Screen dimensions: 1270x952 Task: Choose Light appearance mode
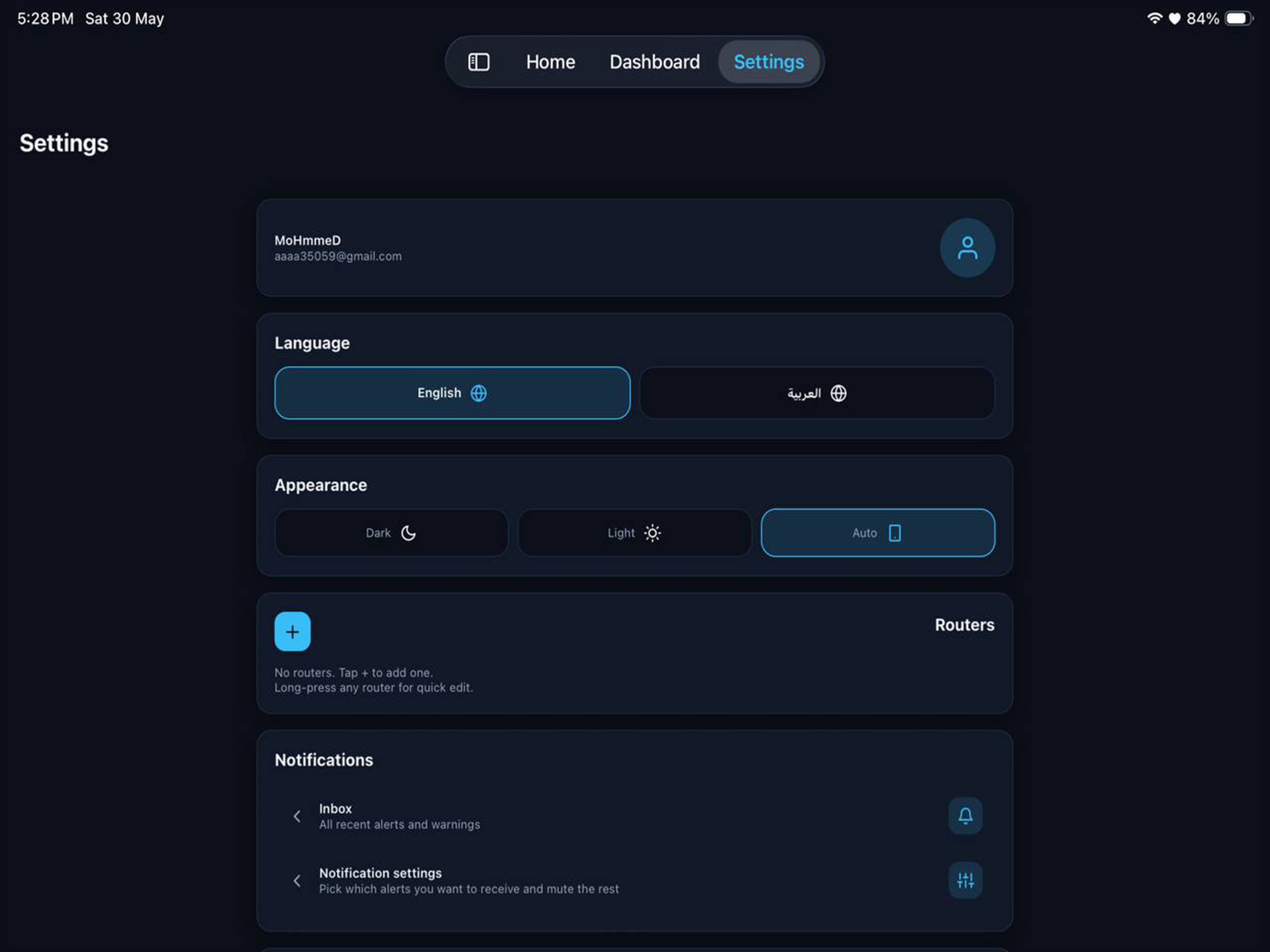(635, 533)
